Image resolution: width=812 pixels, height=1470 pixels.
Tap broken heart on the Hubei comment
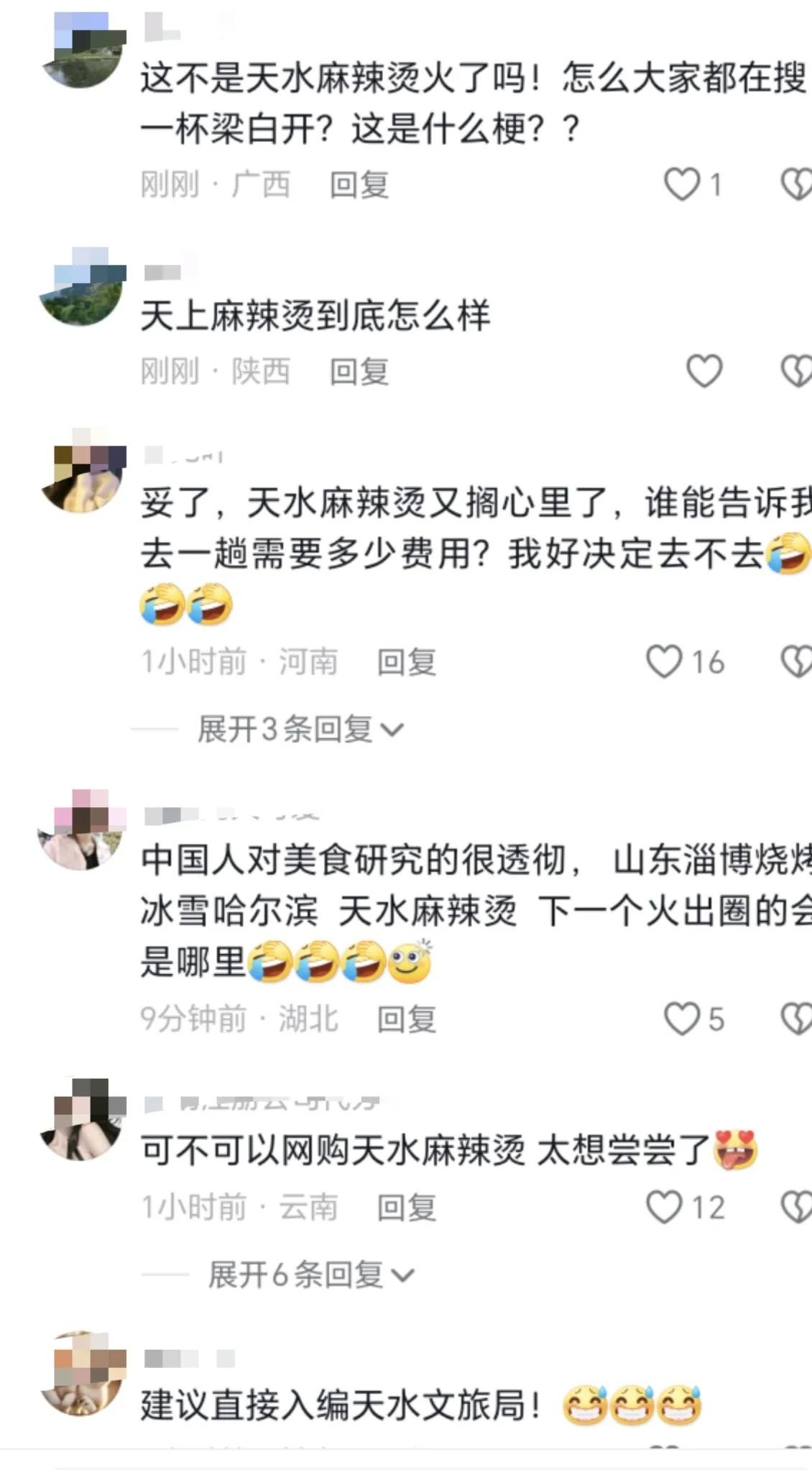point(796,1019)
